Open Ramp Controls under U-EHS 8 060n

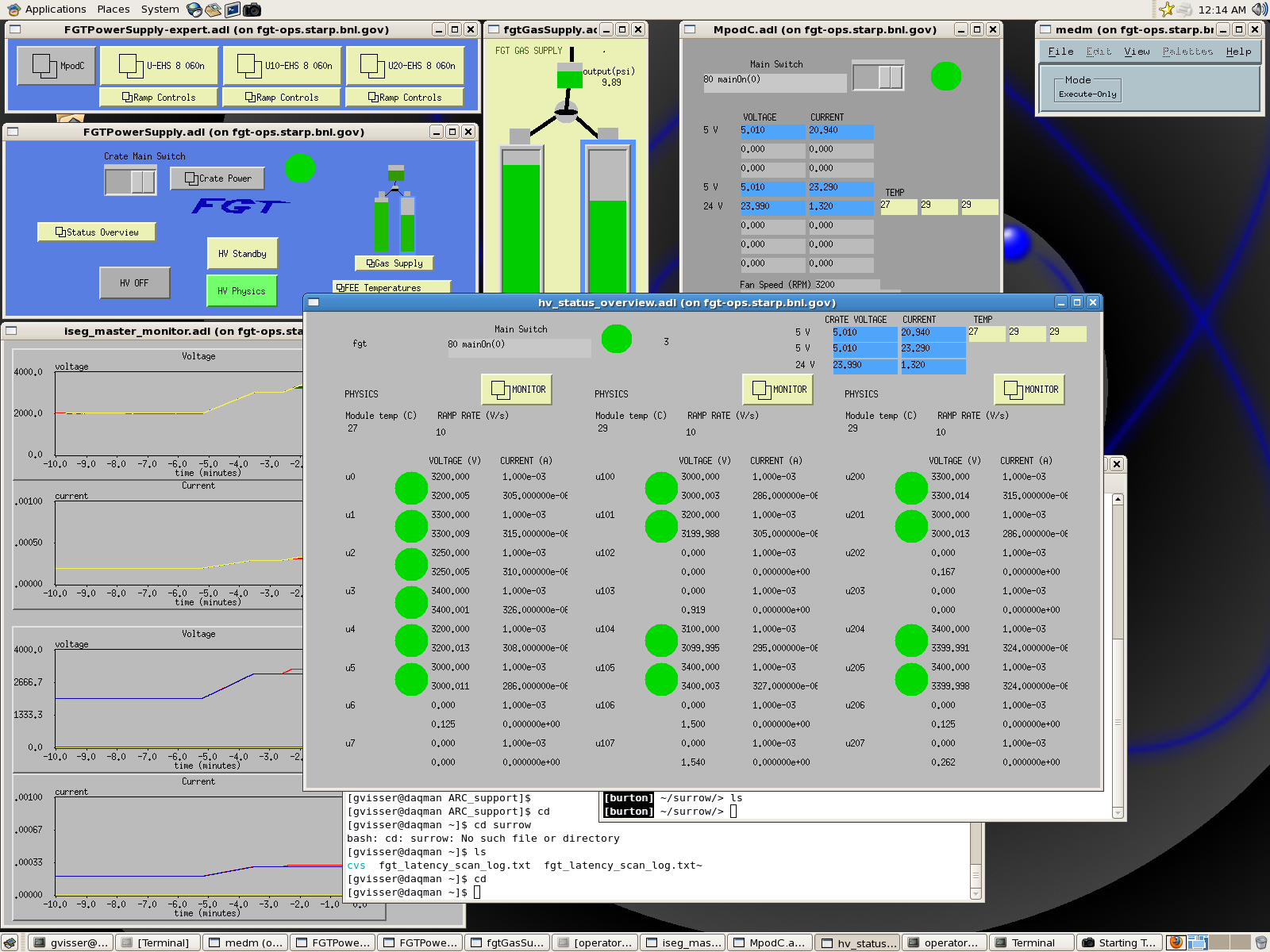159,97
